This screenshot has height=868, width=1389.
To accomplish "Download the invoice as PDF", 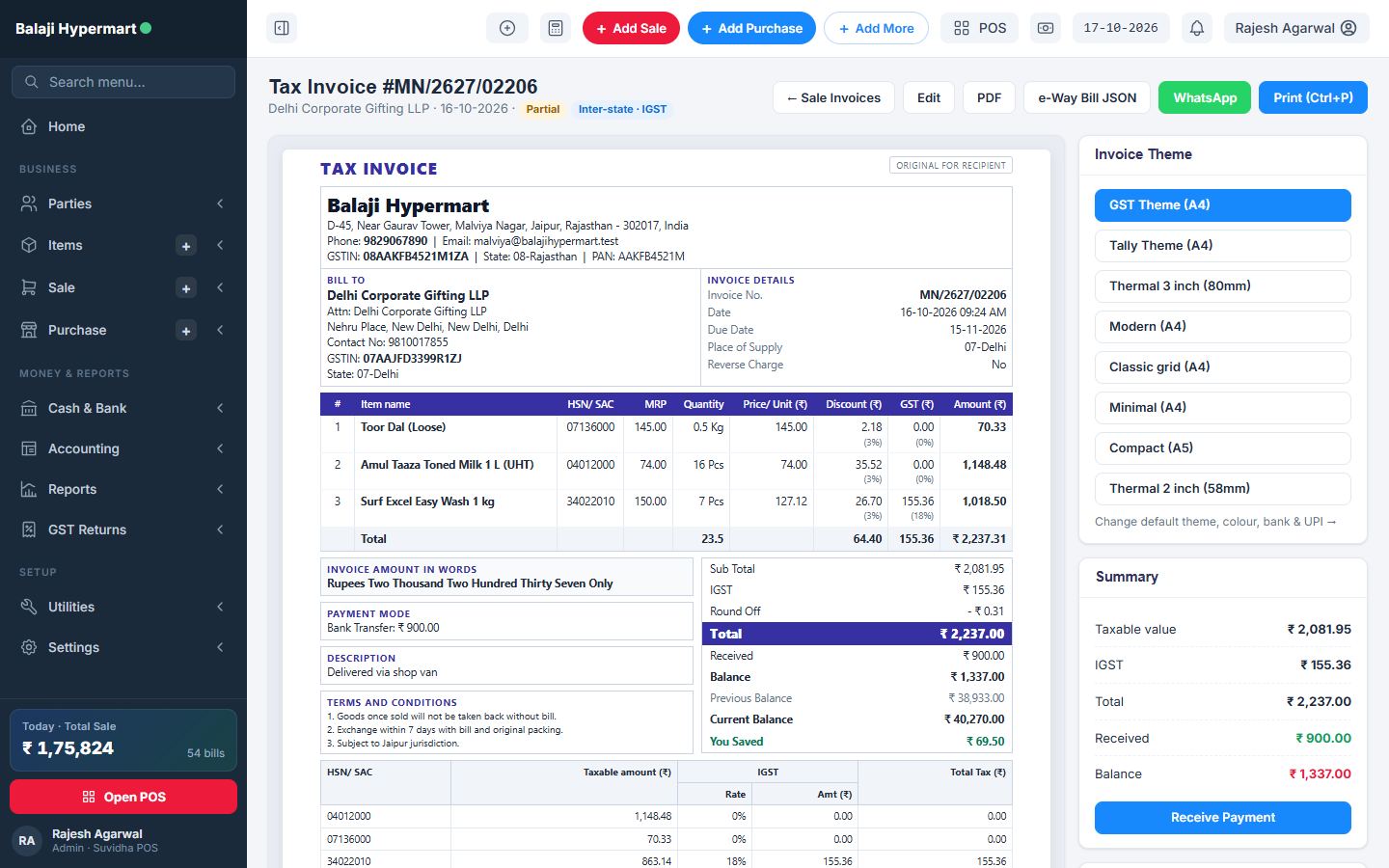I will coord(989,97).
